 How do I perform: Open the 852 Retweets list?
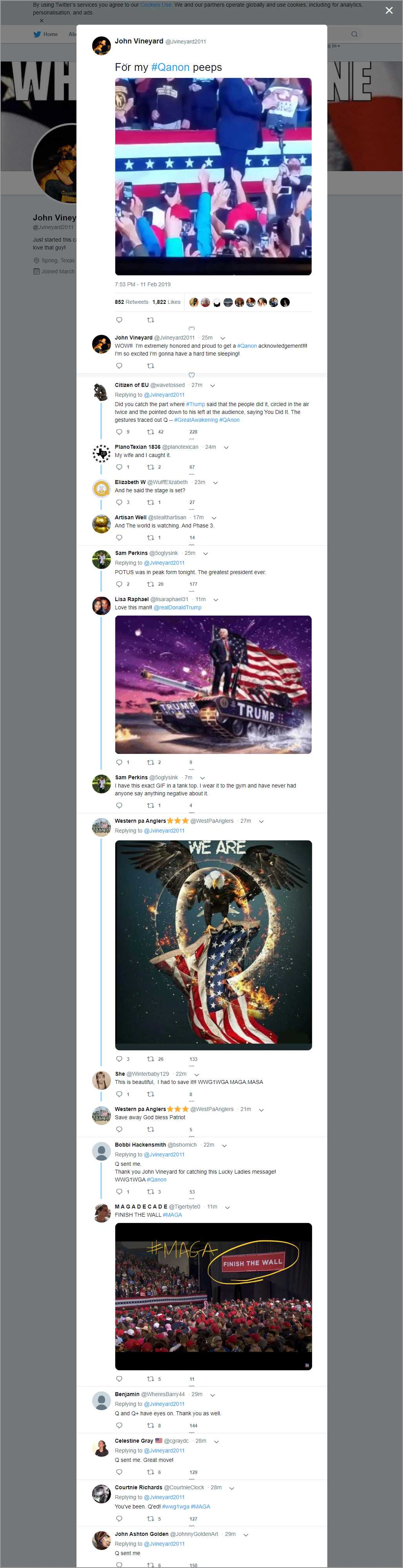tap(131, 302)
